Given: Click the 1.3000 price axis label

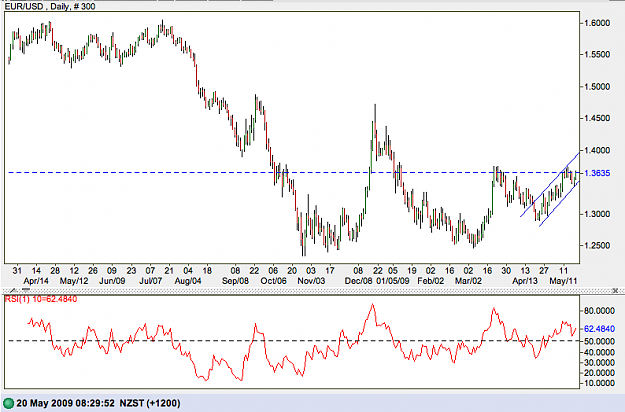Looking at the screenshot, I should point(597,214).
